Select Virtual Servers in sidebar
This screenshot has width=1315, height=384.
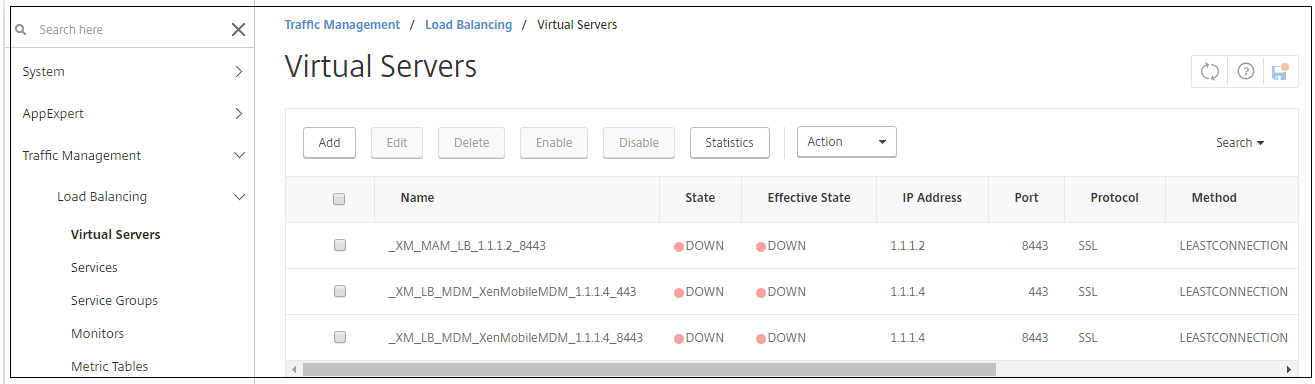click(115, 235)
